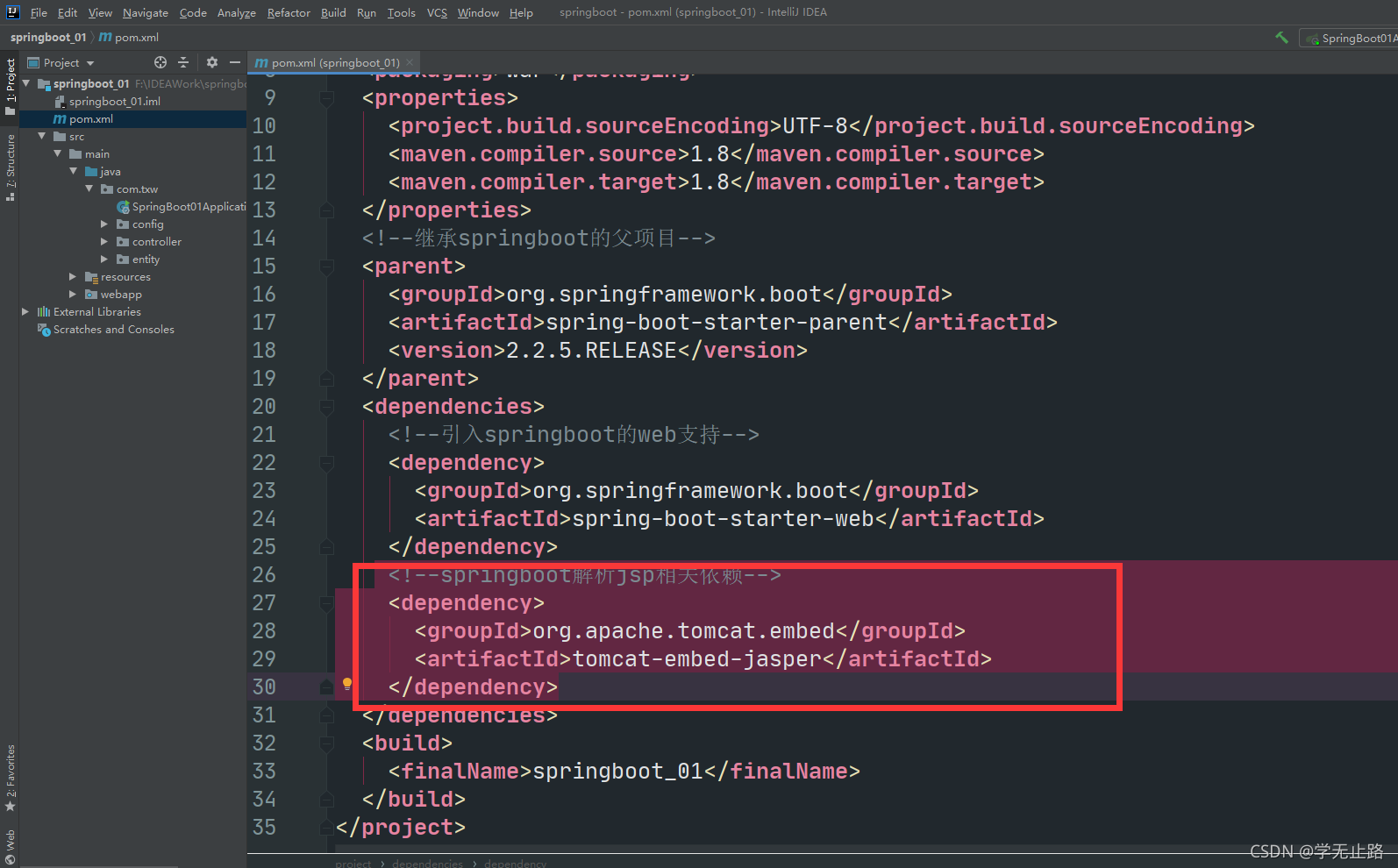The width and height of the screenshot is (1398, 868).
Task: Click the intention light bulb on line 30
Action: [x=347, y=684]
